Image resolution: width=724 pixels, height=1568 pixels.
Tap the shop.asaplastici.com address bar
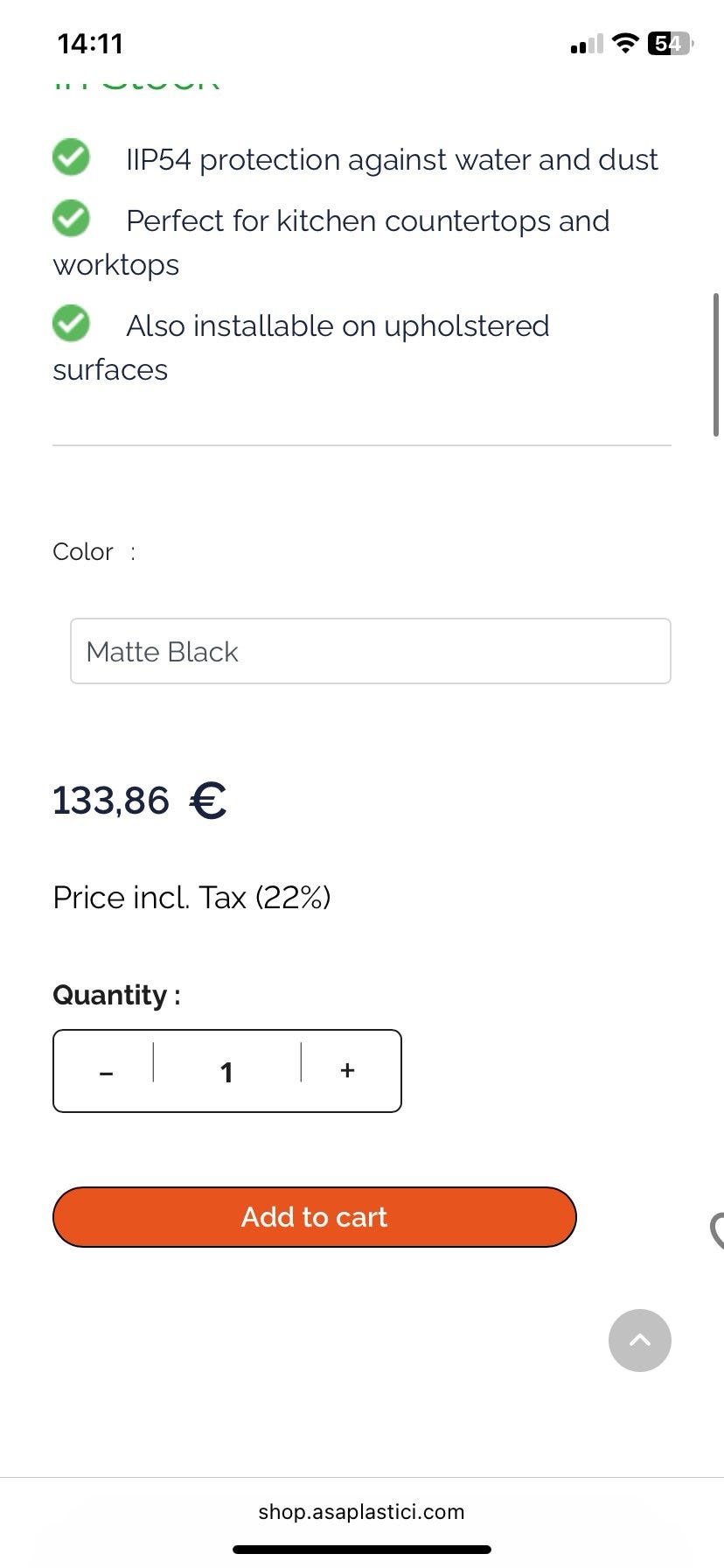pos(361,1511)
